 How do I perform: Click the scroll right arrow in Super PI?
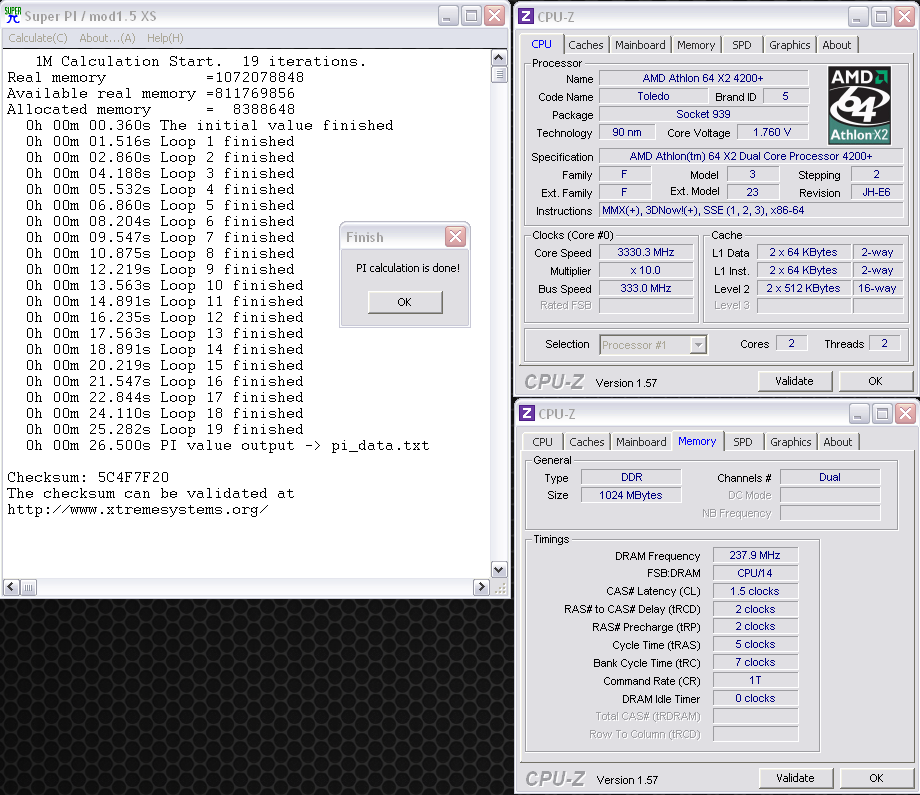pos(481,587)
